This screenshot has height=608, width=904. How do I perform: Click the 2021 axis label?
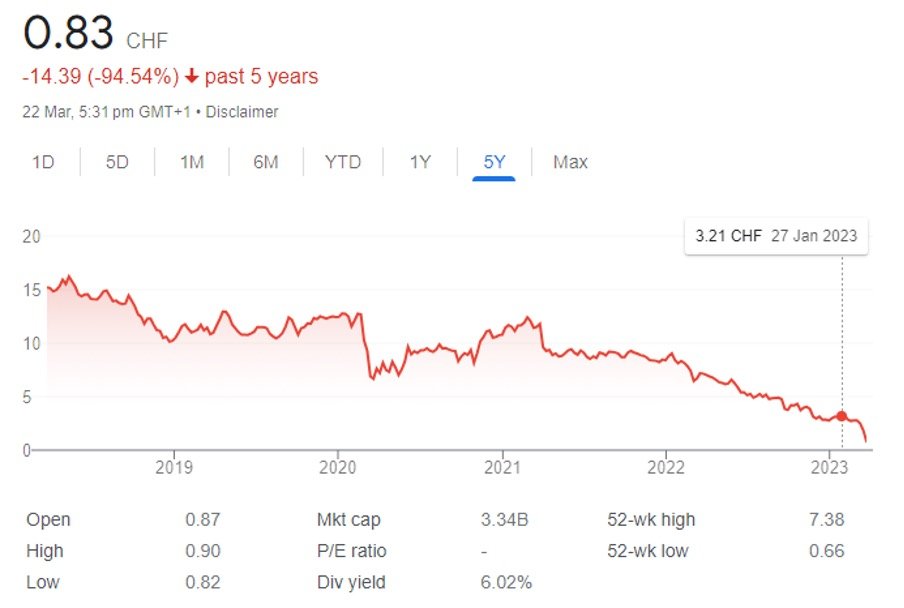[x=502, y=468]
